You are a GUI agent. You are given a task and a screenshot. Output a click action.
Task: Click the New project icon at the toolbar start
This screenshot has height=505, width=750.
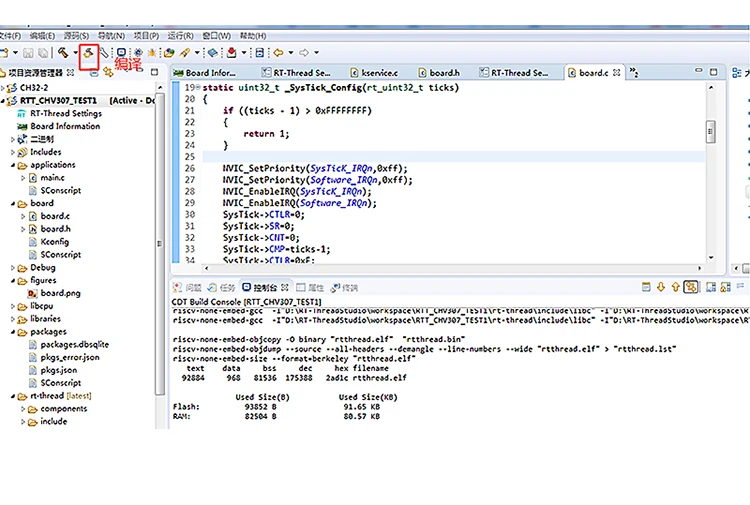pos(4,53)
